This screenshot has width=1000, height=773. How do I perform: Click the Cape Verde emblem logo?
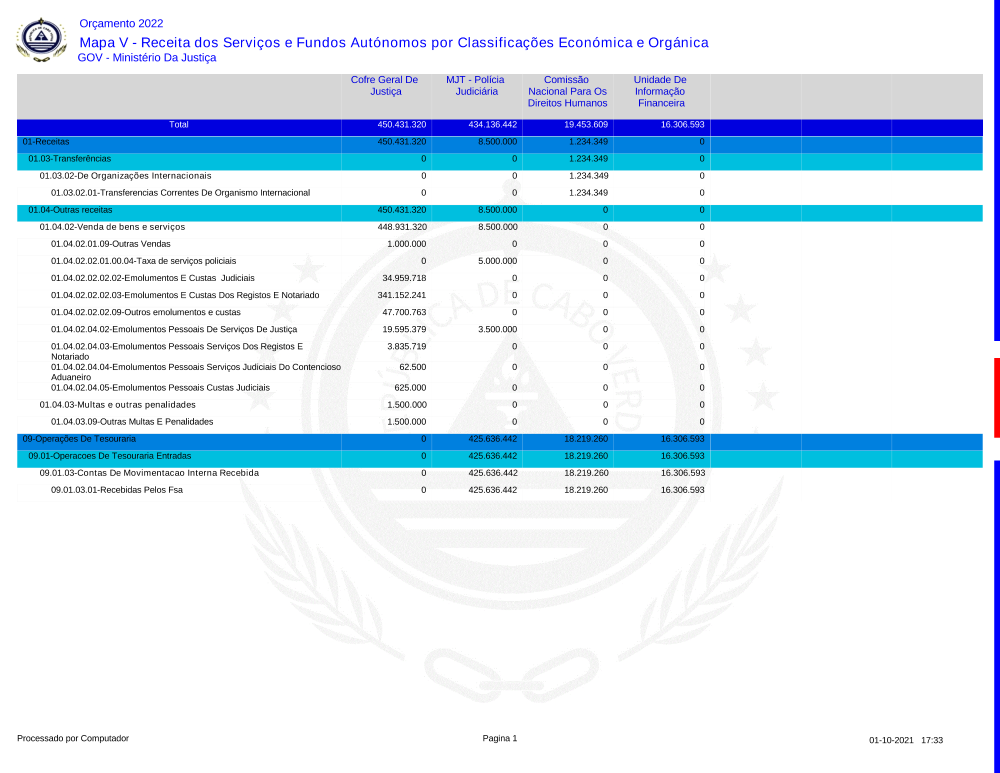[41, 40]
